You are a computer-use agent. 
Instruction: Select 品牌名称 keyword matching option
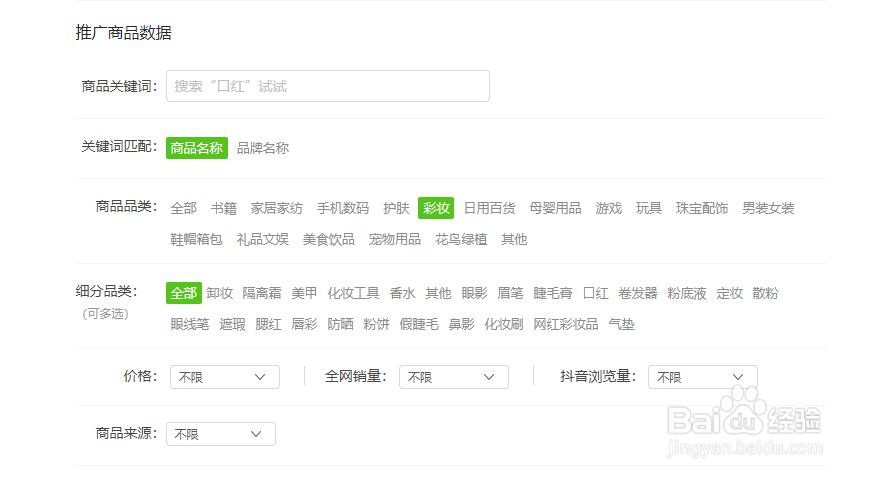pyautogui.click(x=263, y=148)
